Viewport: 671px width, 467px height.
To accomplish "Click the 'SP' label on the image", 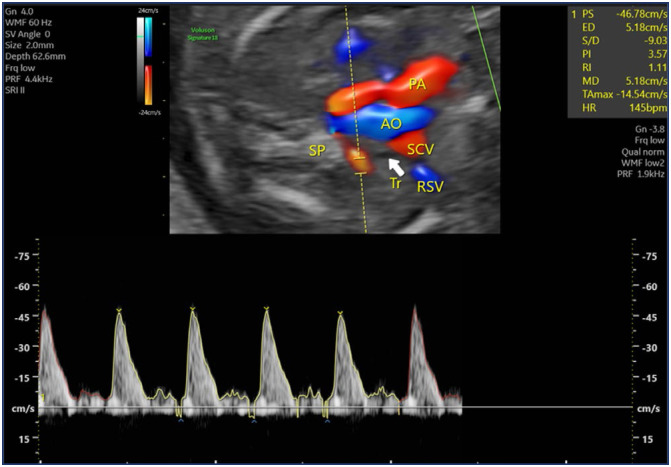I will pyautogui.click(x=317, y=150).
